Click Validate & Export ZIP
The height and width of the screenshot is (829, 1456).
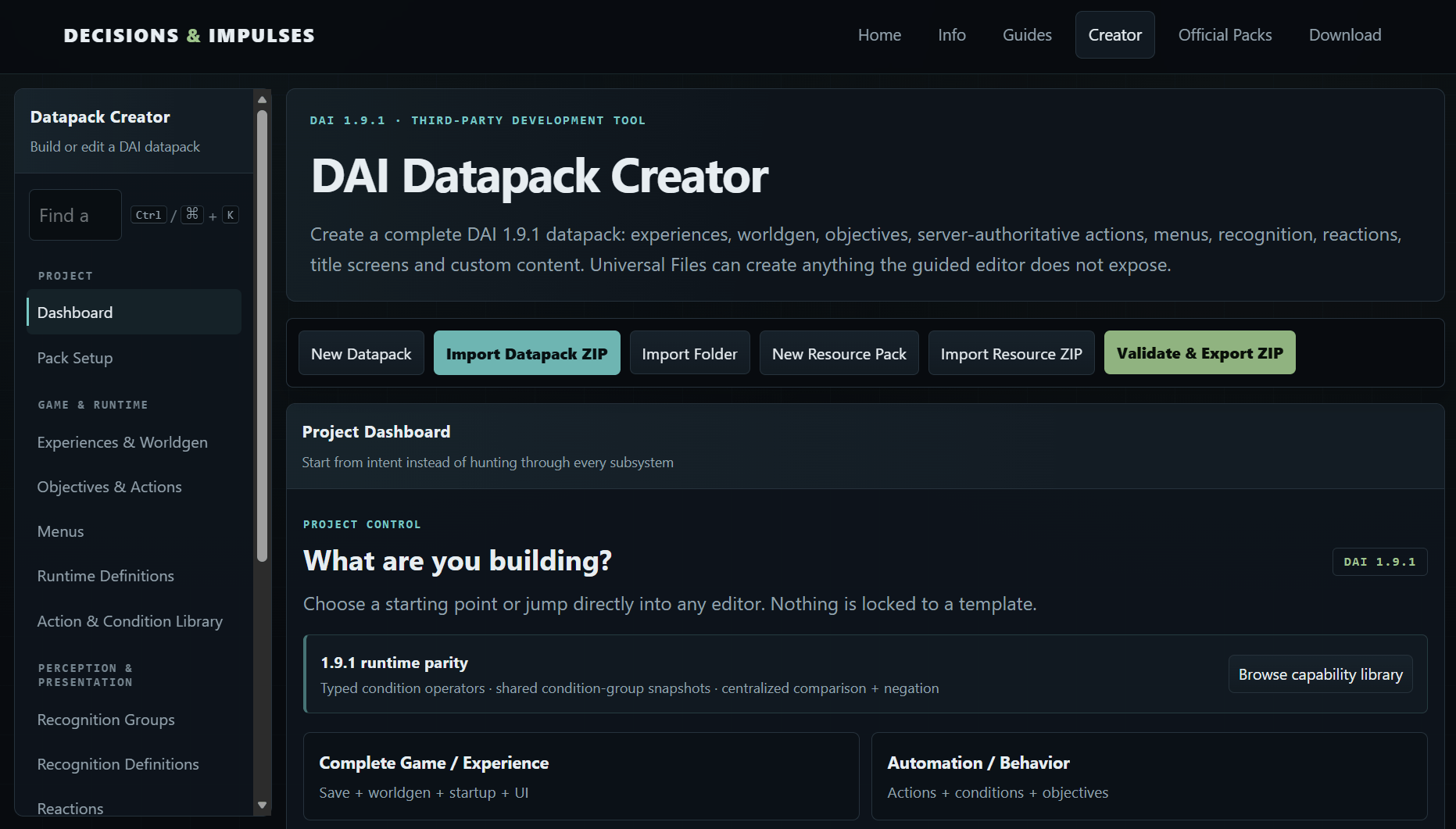click(1200, 352)
